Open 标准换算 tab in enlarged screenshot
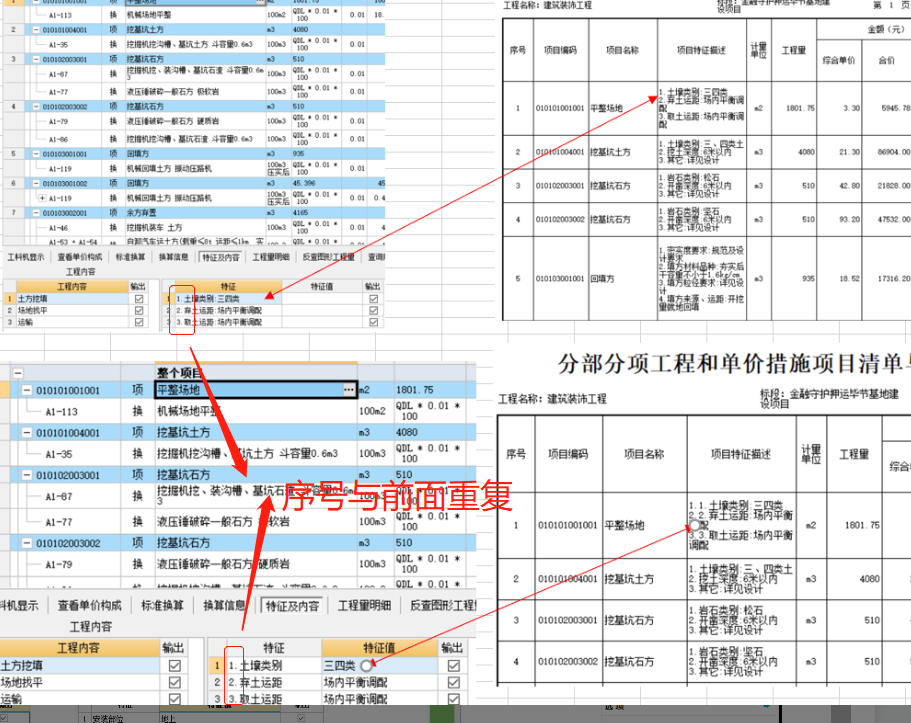This screenshot has height=723, width=911. (162, 606)
